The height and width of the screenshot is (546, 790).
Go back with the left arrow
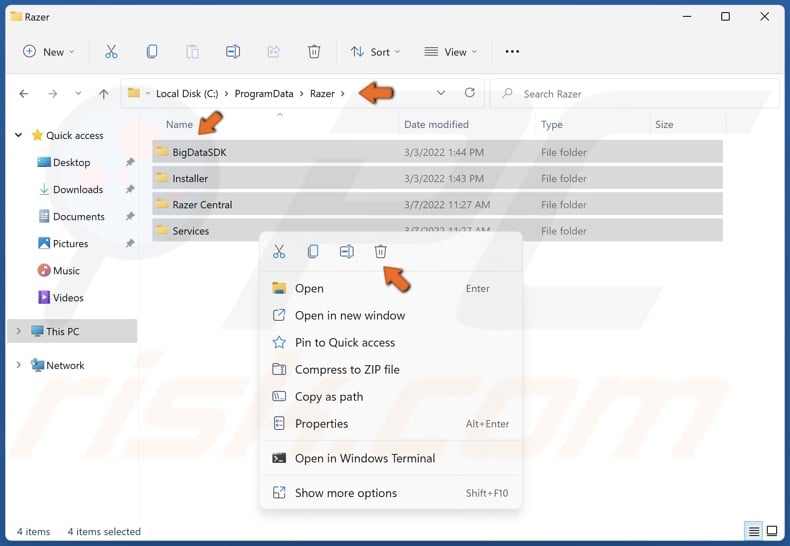[24, 94]
